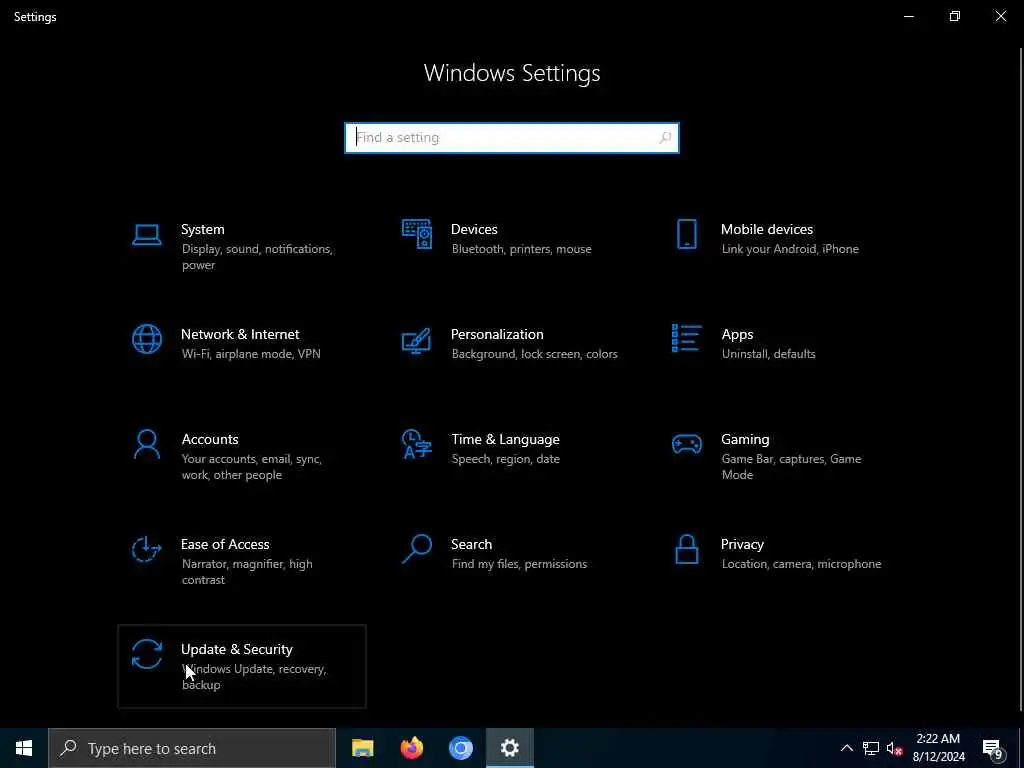Click the magnifier in Find a setting box
Image resolution: width=1024 pixels, height=768 pixels.
click(x=665, y=138)
